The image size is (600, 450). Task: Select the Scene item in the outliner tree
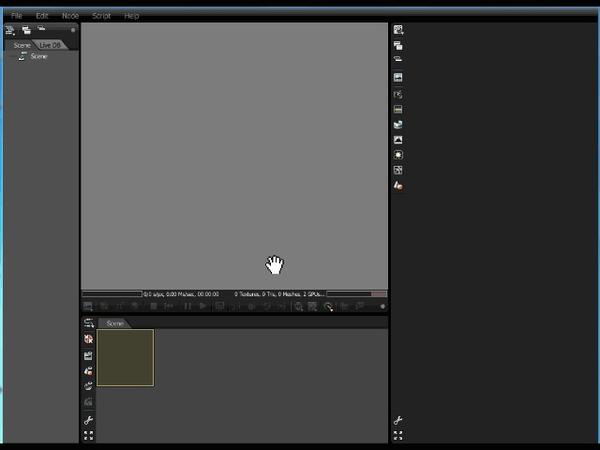tap(39, 56)
